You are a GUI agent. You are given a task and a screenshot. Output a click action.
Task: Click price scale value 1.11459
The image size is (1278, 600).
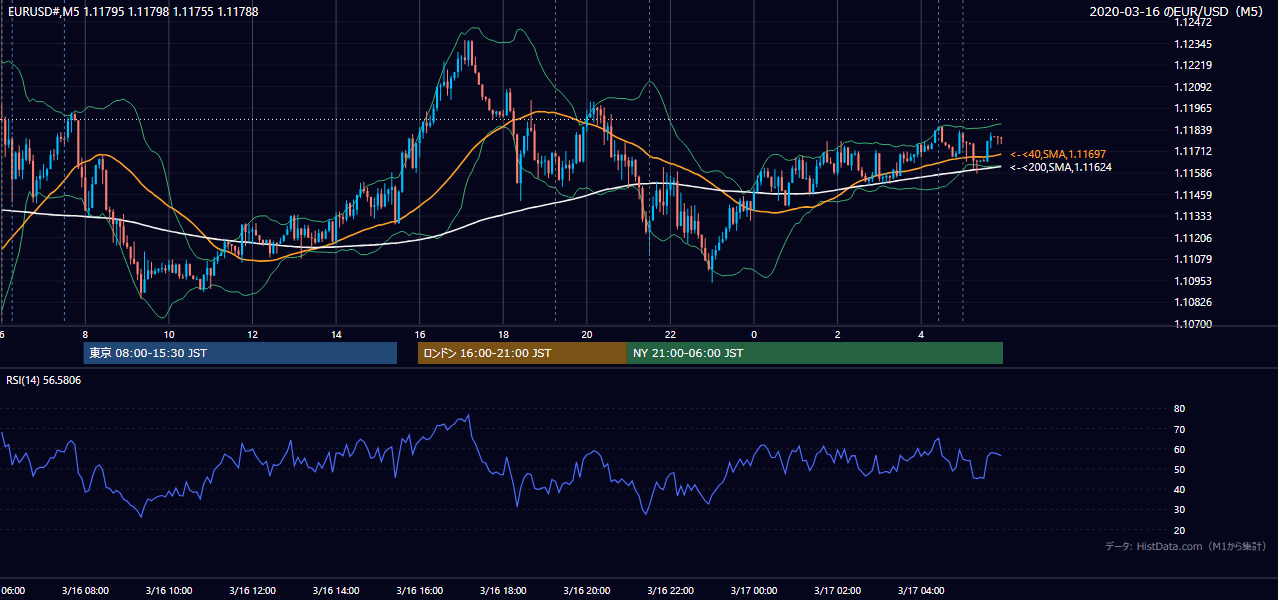click(1193, 195)
